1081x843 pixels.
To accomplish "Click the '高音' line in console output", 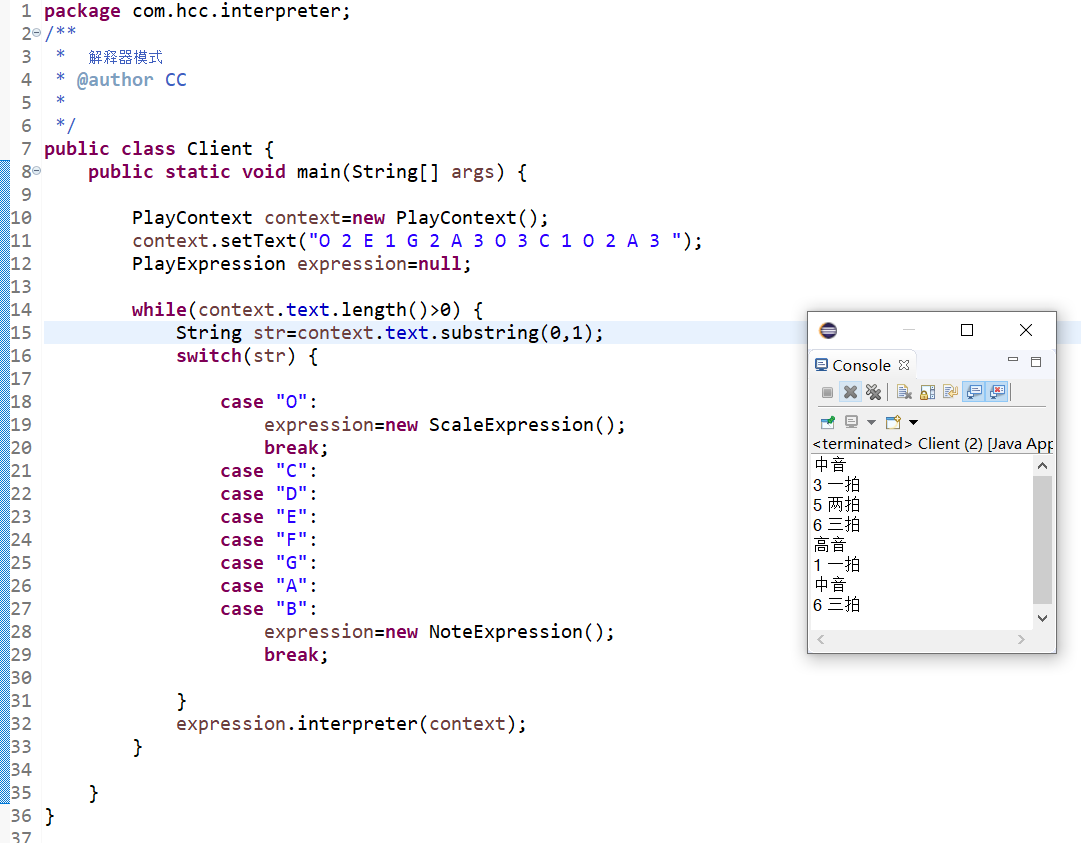I will coord(829,545).
